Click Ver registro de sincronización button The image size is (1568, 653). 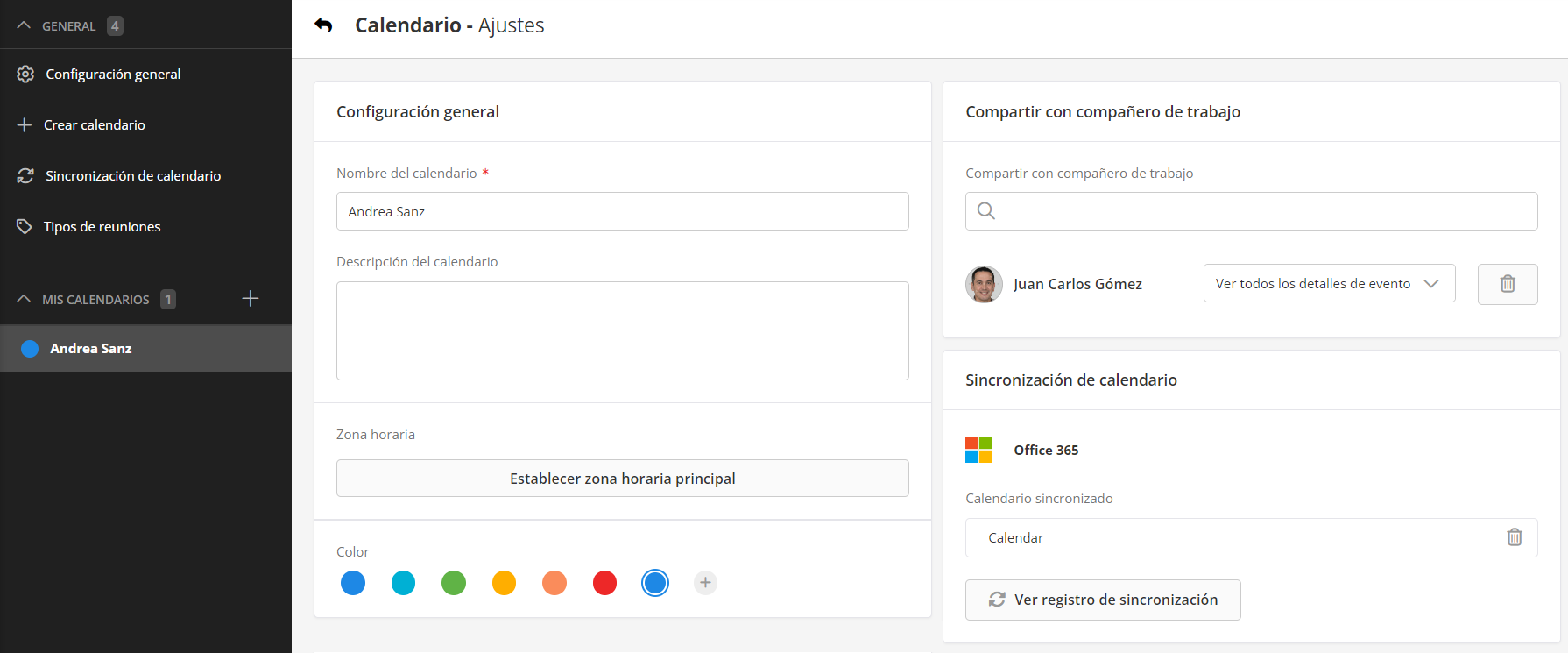click(1102, 600)
